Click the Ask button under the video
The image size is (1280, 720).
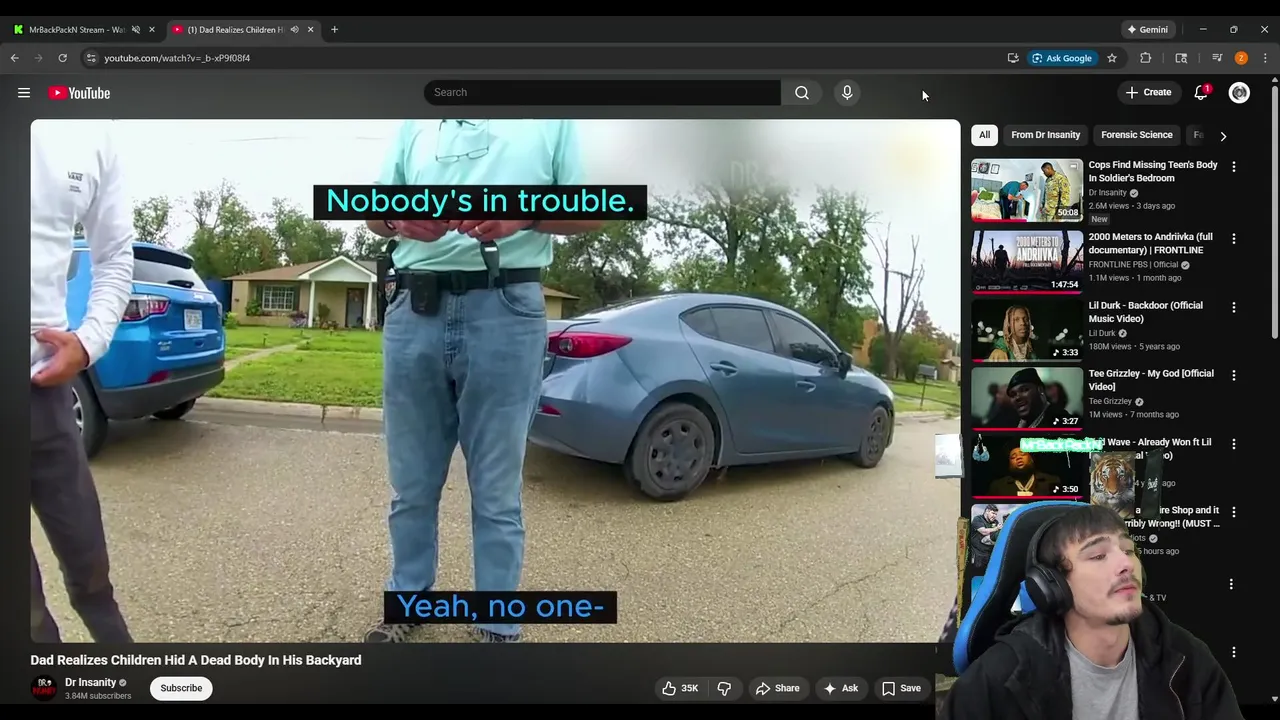click(x=840, y=688)
